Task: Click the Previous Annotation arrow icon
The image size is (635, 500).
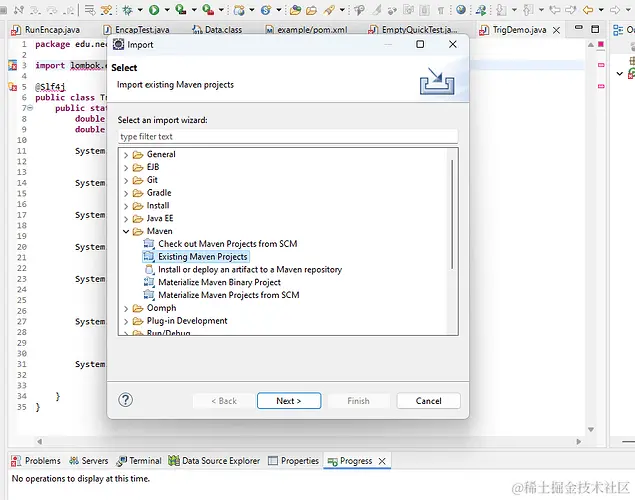Action: (528, 10)
